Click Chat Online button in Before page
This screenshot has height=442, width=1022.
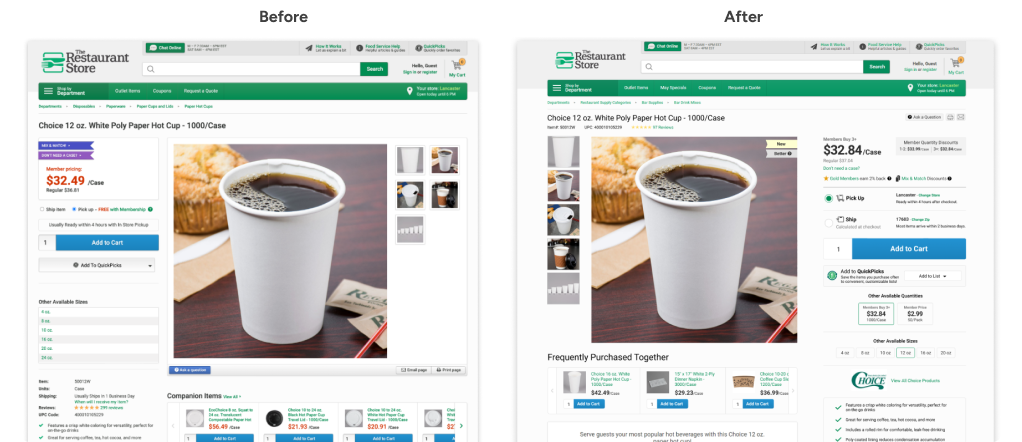point(164,48)
